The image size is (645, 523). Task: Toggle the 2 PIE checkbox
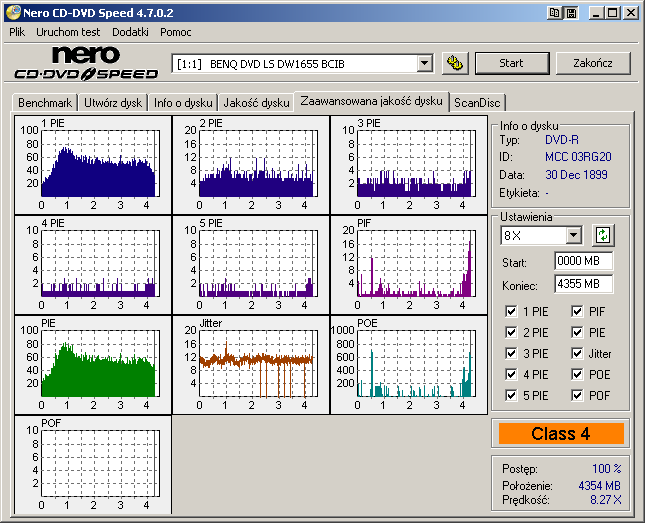[511, 332]
